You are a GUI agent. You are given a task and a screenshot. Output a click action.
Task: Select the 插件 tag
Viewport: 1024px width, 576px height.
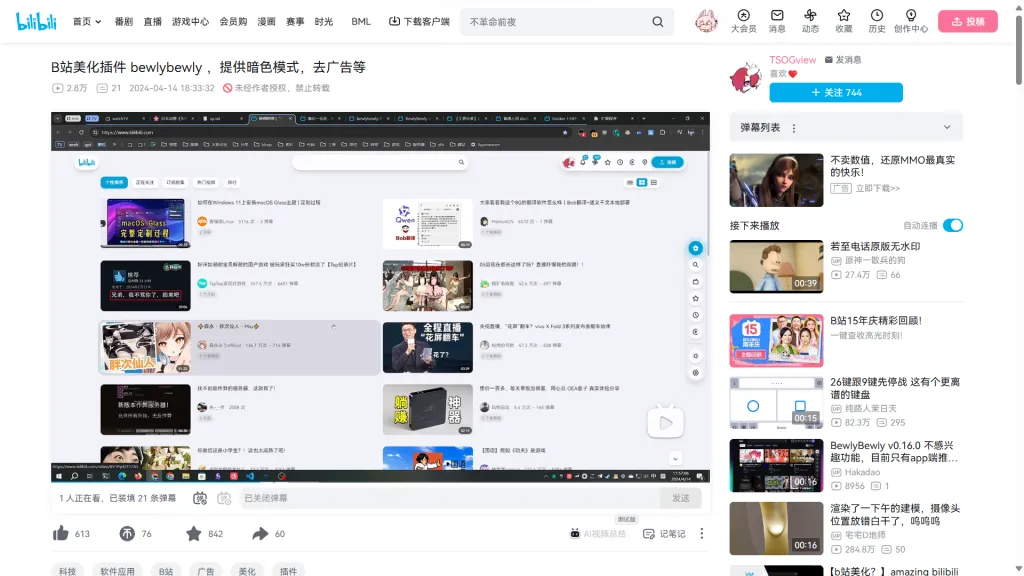[x=288, y=571]
